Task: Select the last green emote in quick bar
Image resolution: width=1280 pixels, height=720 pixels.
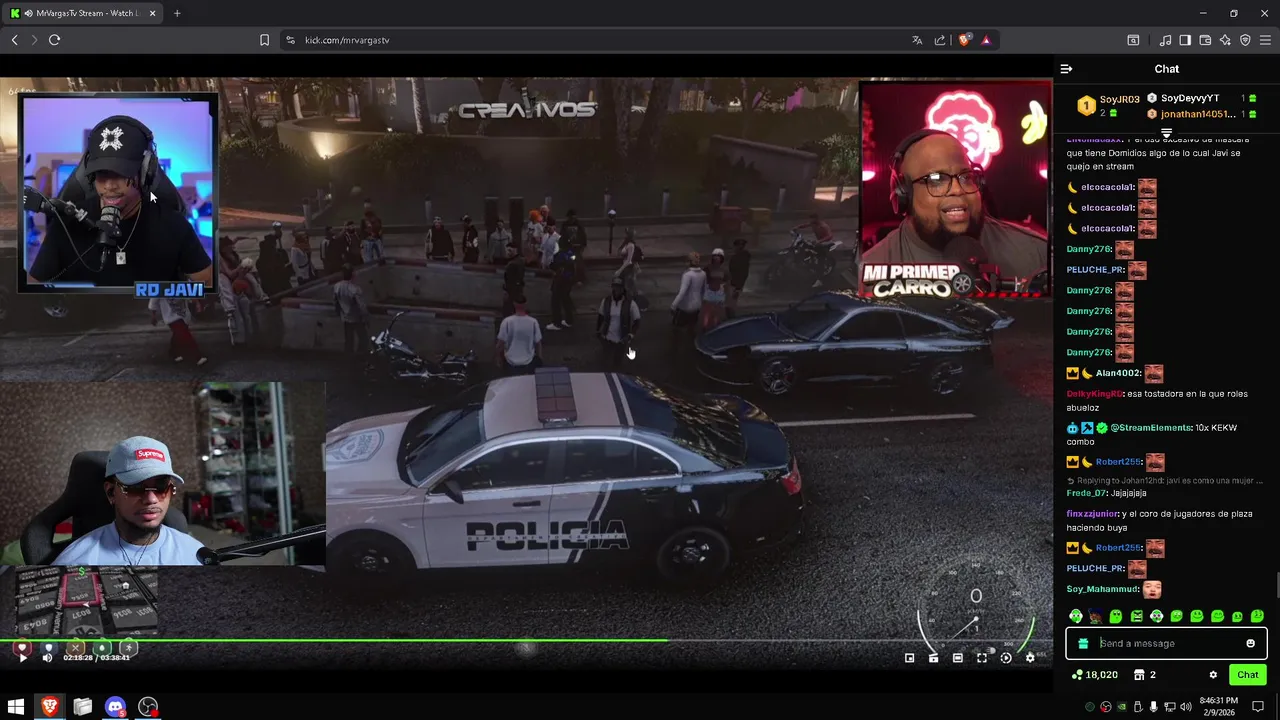Action: pos(1257,616)
